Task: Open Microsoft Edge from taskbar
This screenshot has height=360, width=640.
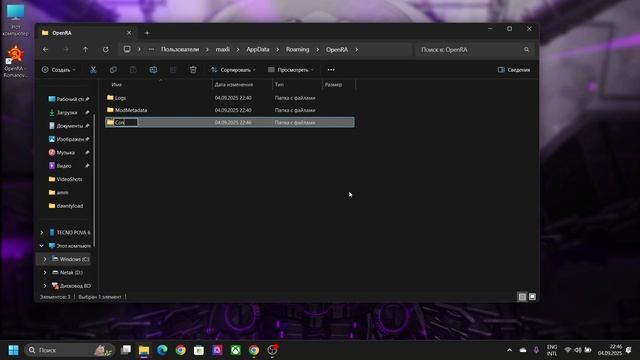Action: [162, 350]
